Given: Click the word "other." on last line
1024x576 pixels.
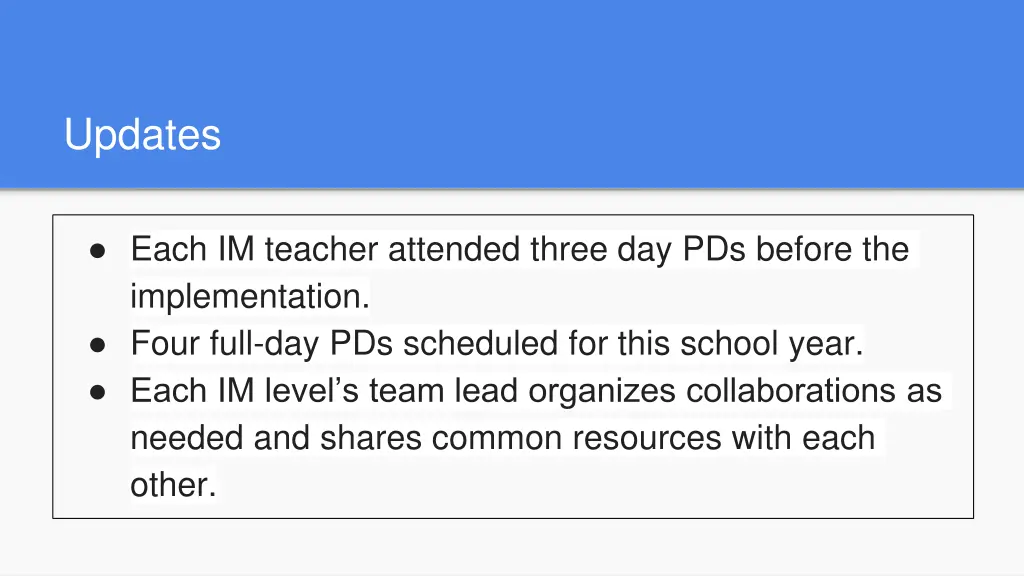Looking at the screenshot, I should (173, 485).
